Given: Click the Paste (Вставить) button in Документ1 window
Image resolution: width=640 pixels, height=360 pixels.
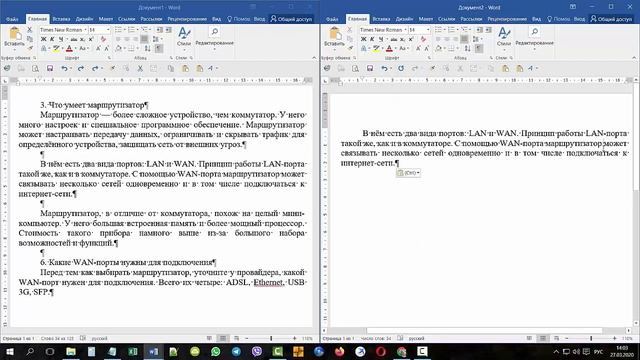Looking at the screenshot, I should [14, 38].
